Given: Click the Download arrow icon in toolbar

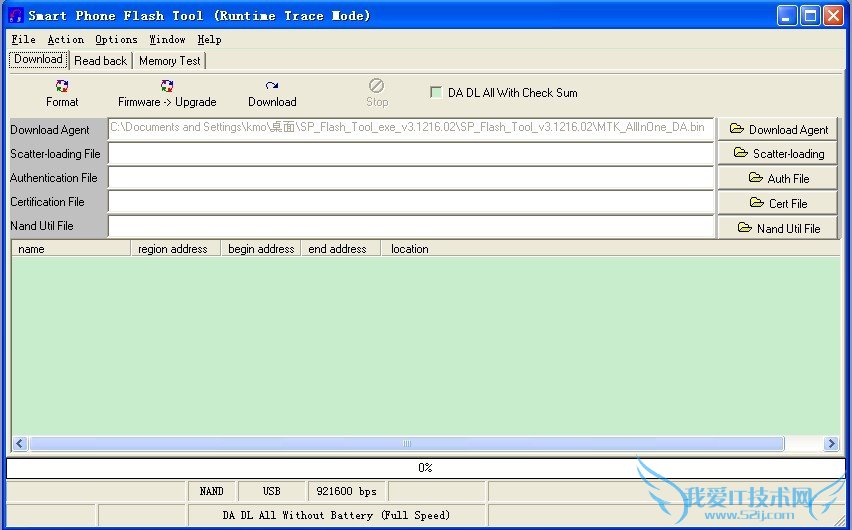Looking at the screenshot, I should 272,87.
